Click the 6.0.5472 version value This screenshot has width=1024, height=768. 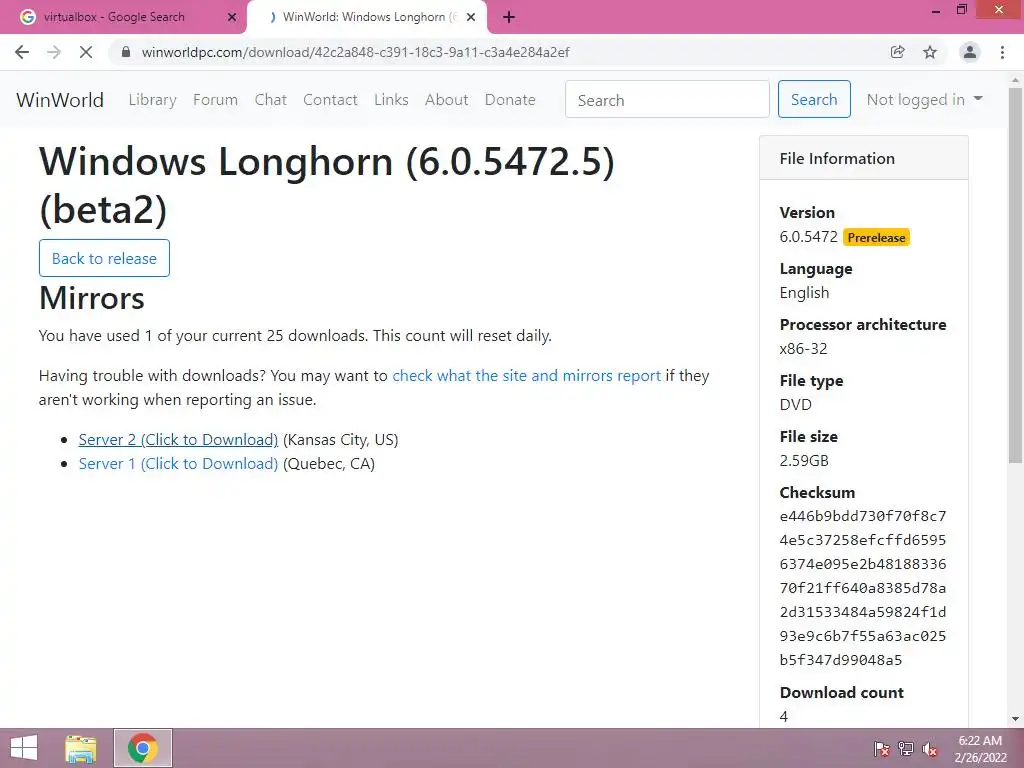808,237
